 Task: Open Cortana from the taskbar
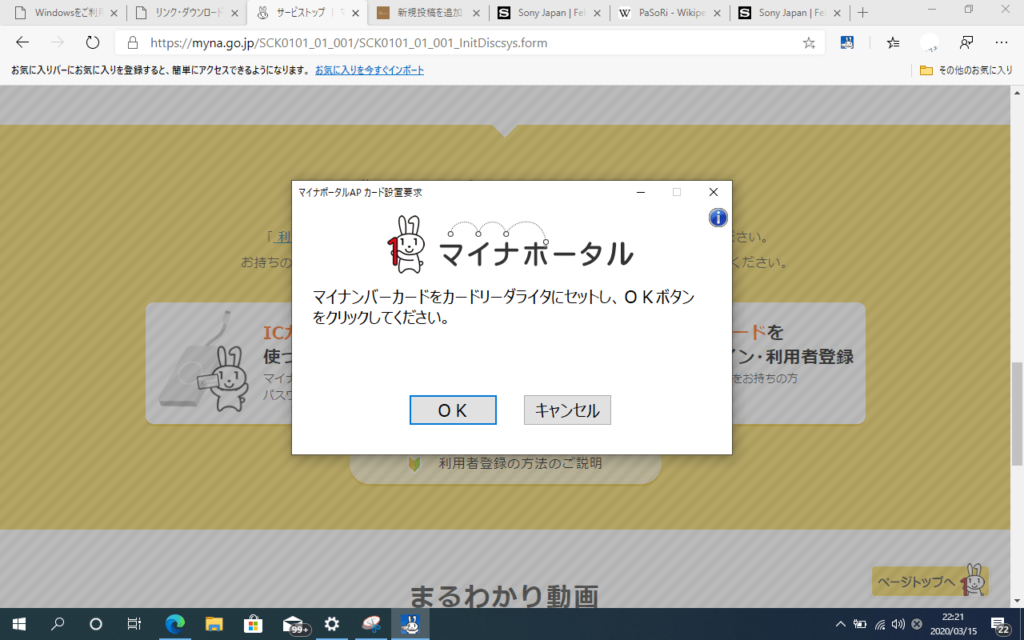95,624
